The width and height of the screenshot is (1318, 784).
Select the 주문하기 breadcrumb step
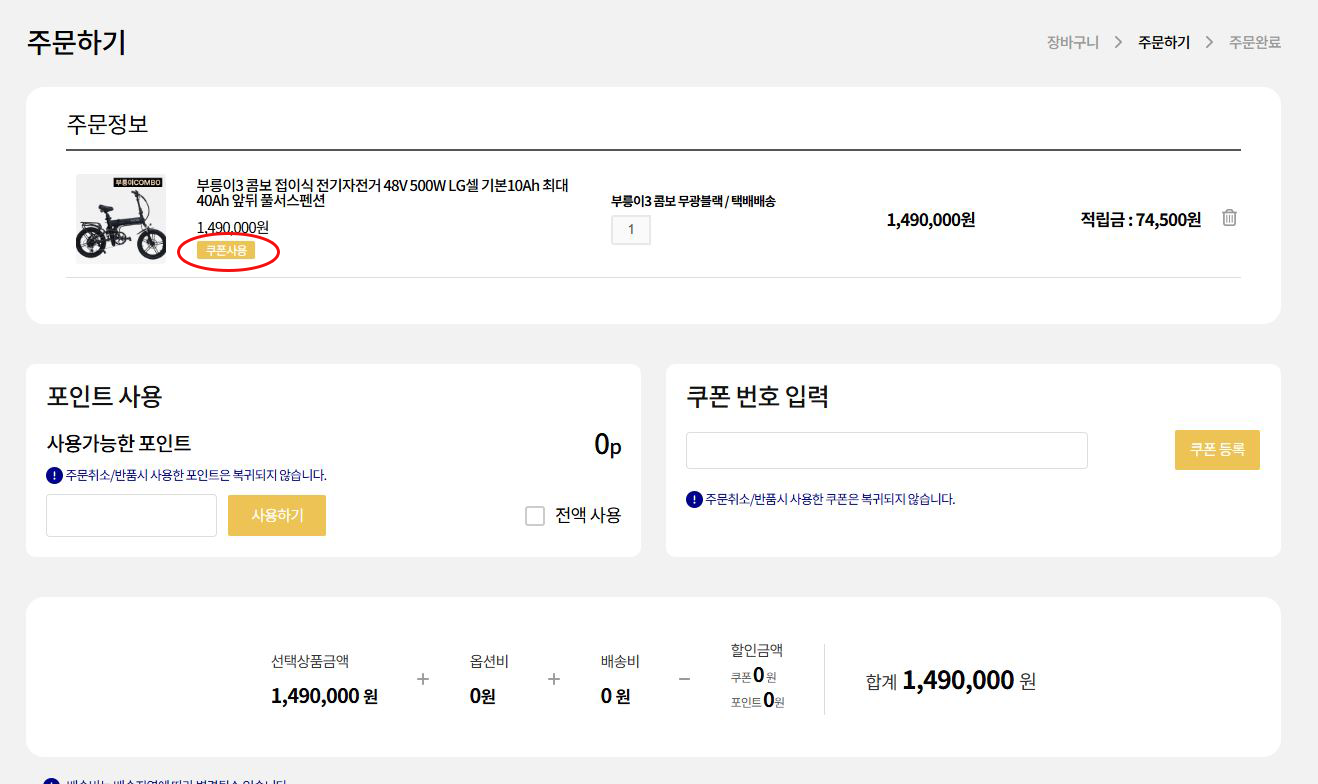tap(1164, 42)
